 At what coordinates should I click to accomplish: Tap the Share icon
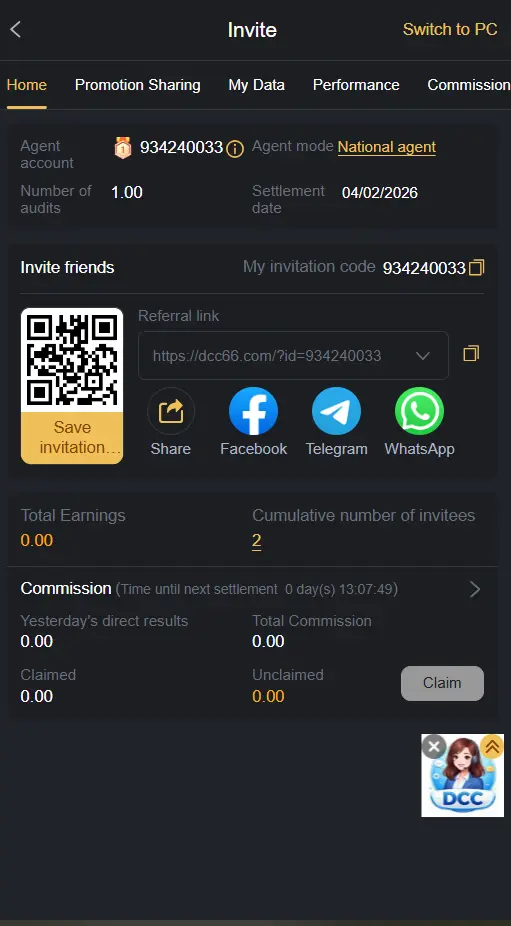[171, 411]
